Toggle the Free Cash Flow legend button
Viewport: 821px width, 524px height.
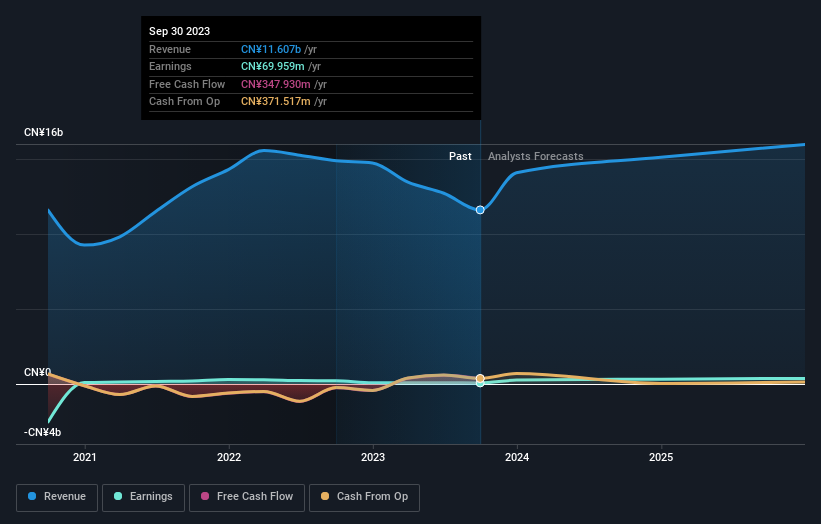(x=247, y=497)
